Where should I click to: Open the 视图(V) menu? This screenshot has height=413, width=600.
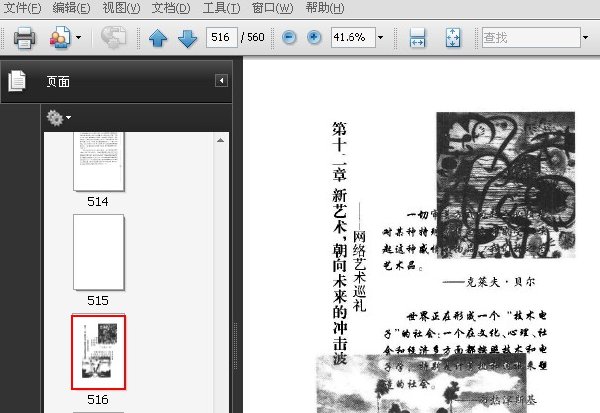(121, 8)
